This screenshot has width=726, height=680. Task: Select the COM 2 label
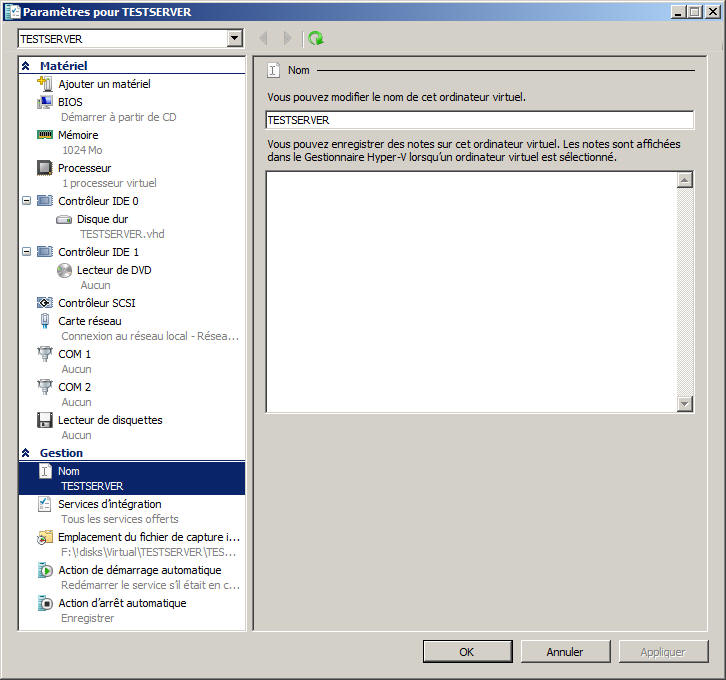(74, 387)
